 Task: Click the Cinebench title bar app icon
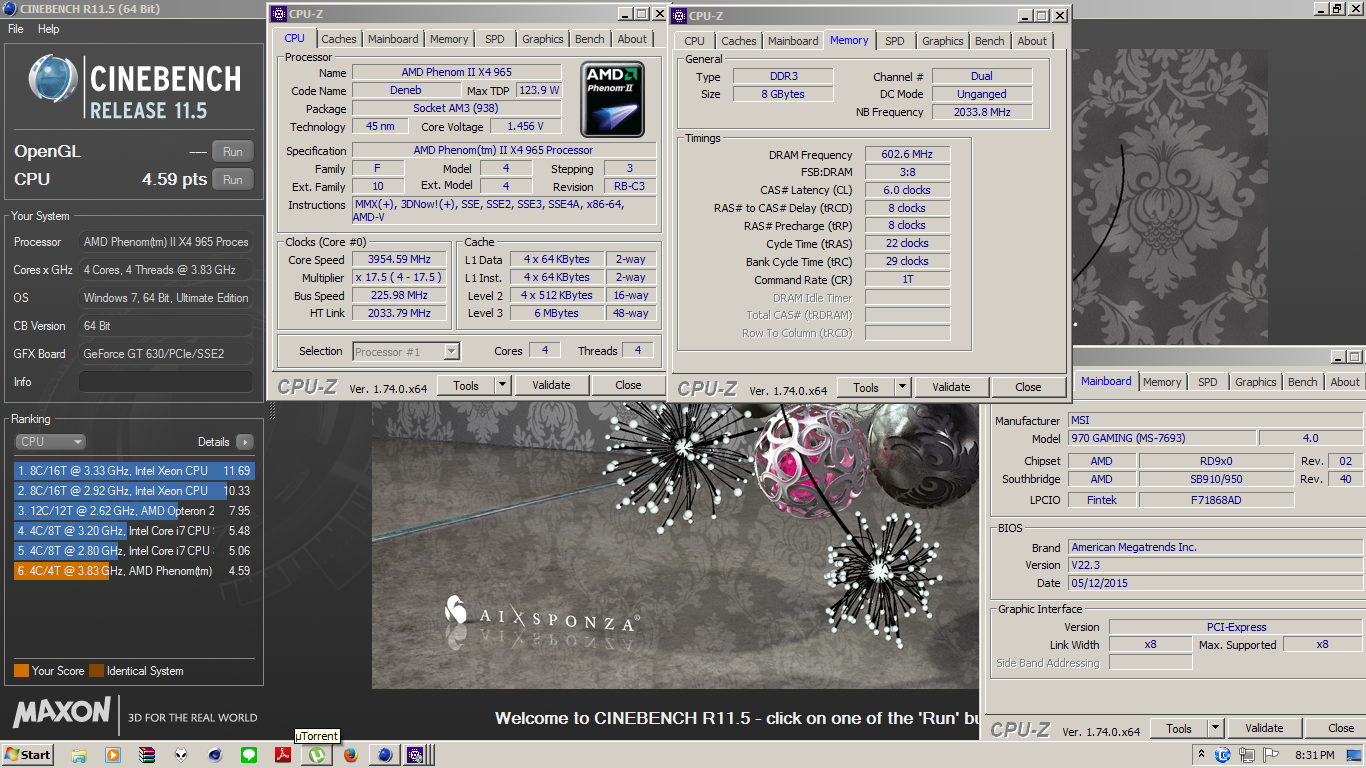10,9
